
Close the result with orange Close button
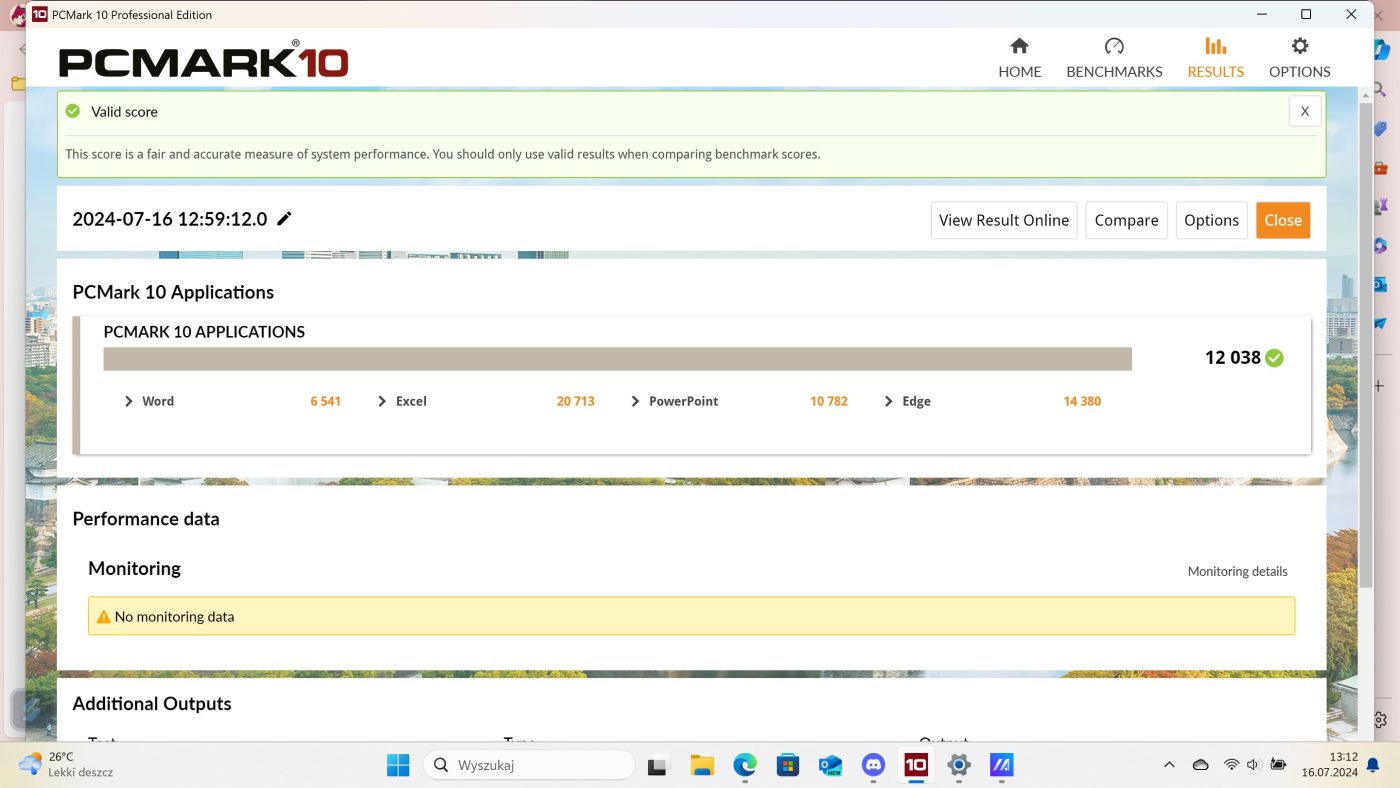point(1283,220)
